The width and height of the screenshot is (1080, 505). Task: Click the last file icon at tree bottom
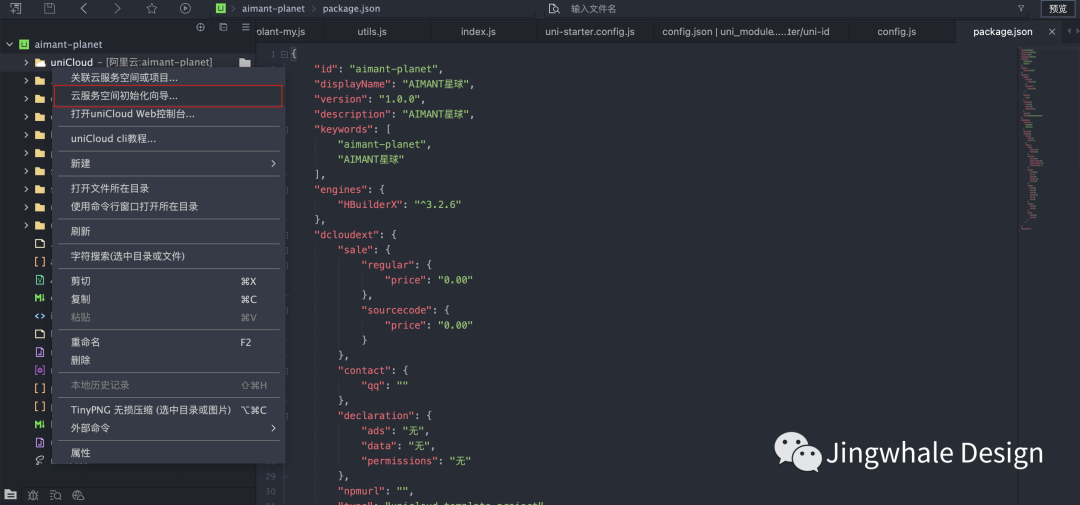(40, 460)
